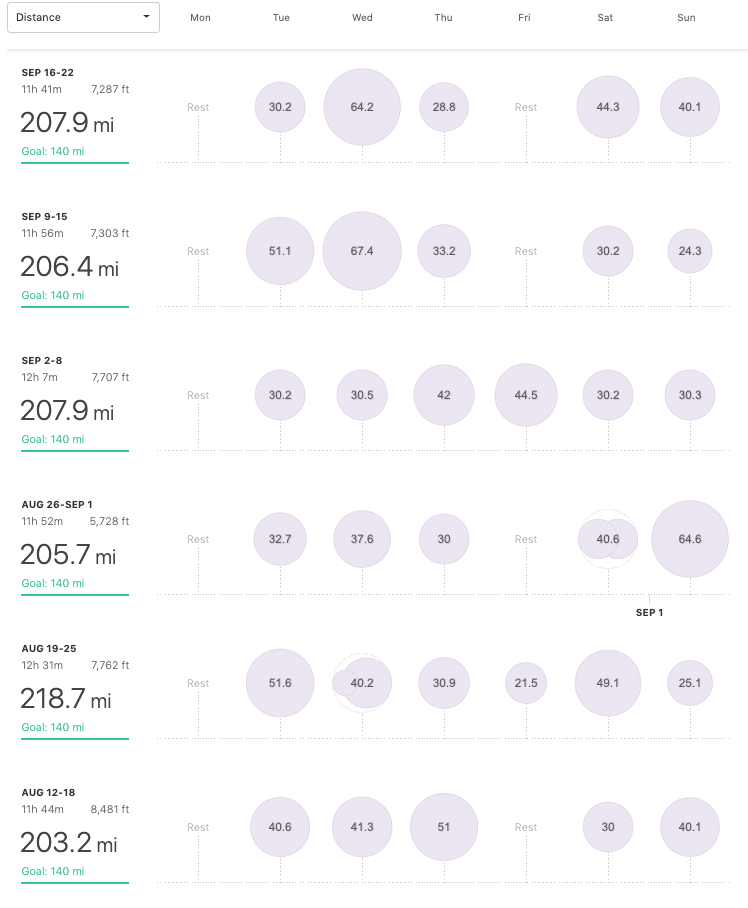Select the SEP 9-15 week heading

45,217
